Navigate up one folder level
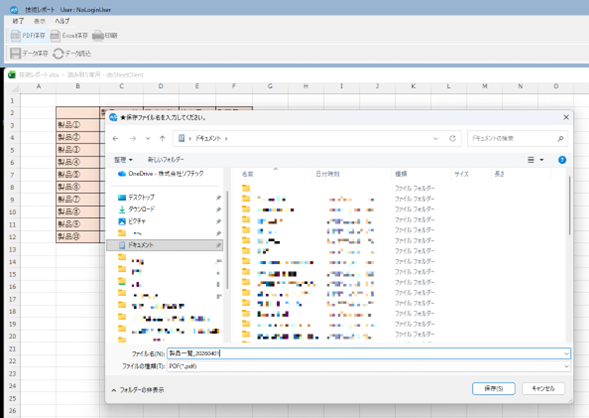This screenshot has height=418, width=589. [x=162, y=139]
